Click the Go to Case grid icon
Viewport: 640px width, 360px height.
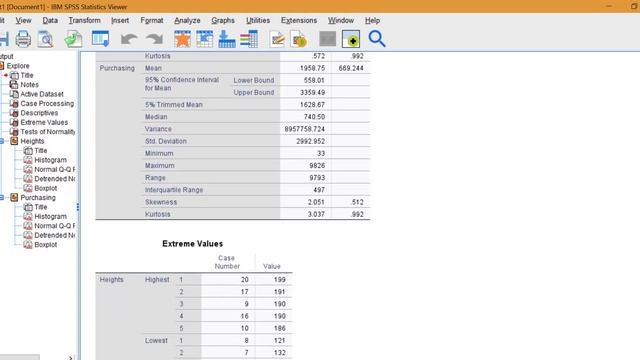point(204,39)
